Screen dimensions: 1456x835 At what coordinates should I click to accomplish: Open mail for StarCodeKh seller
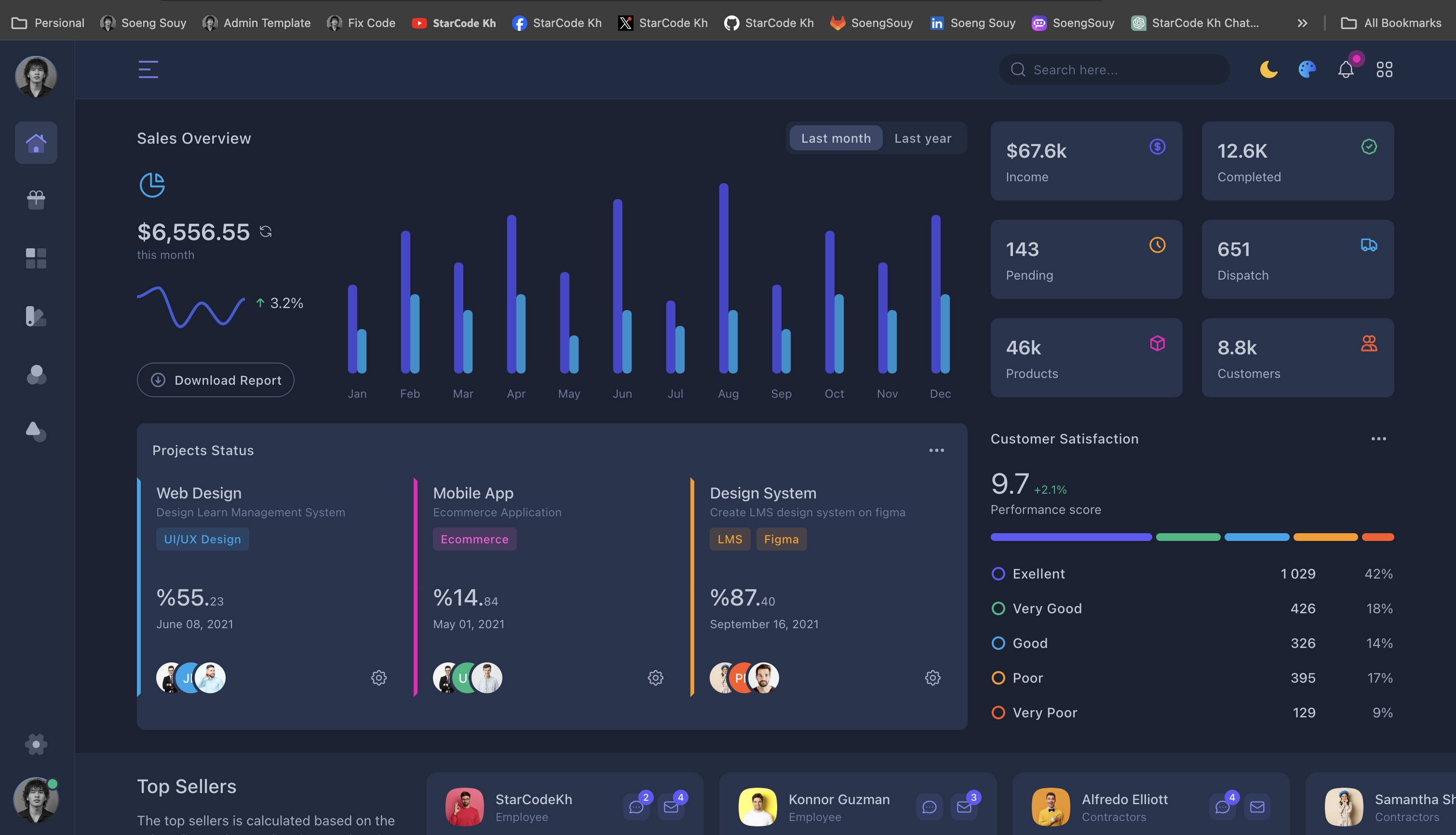(x=671, y=807)
